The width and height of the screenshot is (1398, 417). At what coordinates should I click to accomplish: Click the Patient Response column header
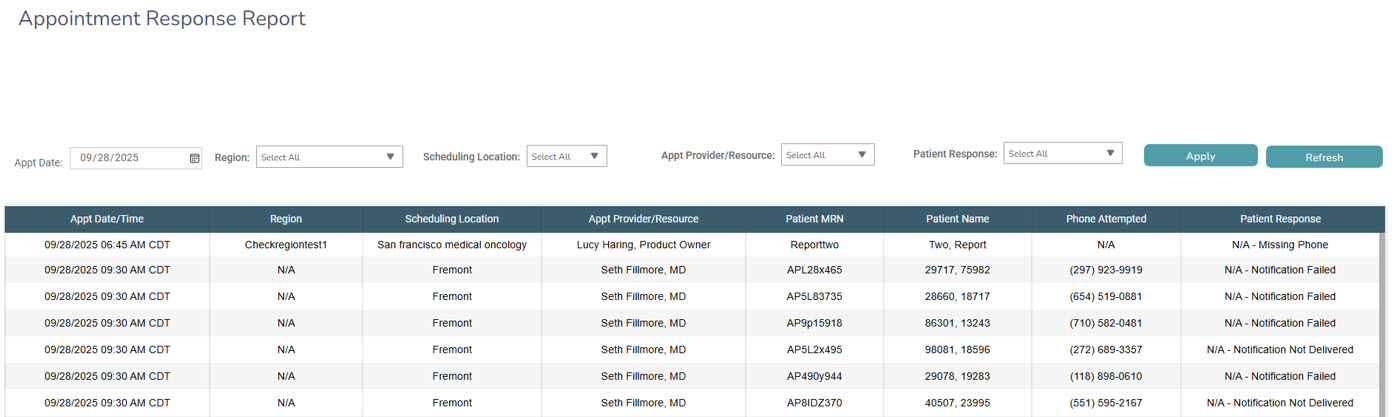[x=1280, y=219]
